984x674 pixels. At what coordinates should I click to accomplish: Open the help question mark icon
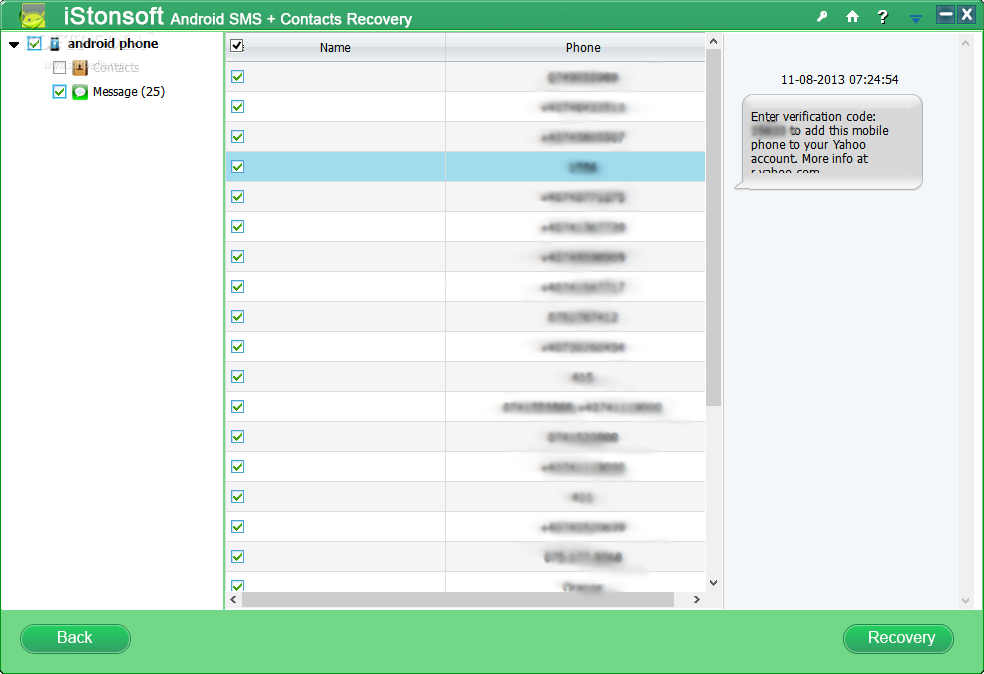point(882,17)
